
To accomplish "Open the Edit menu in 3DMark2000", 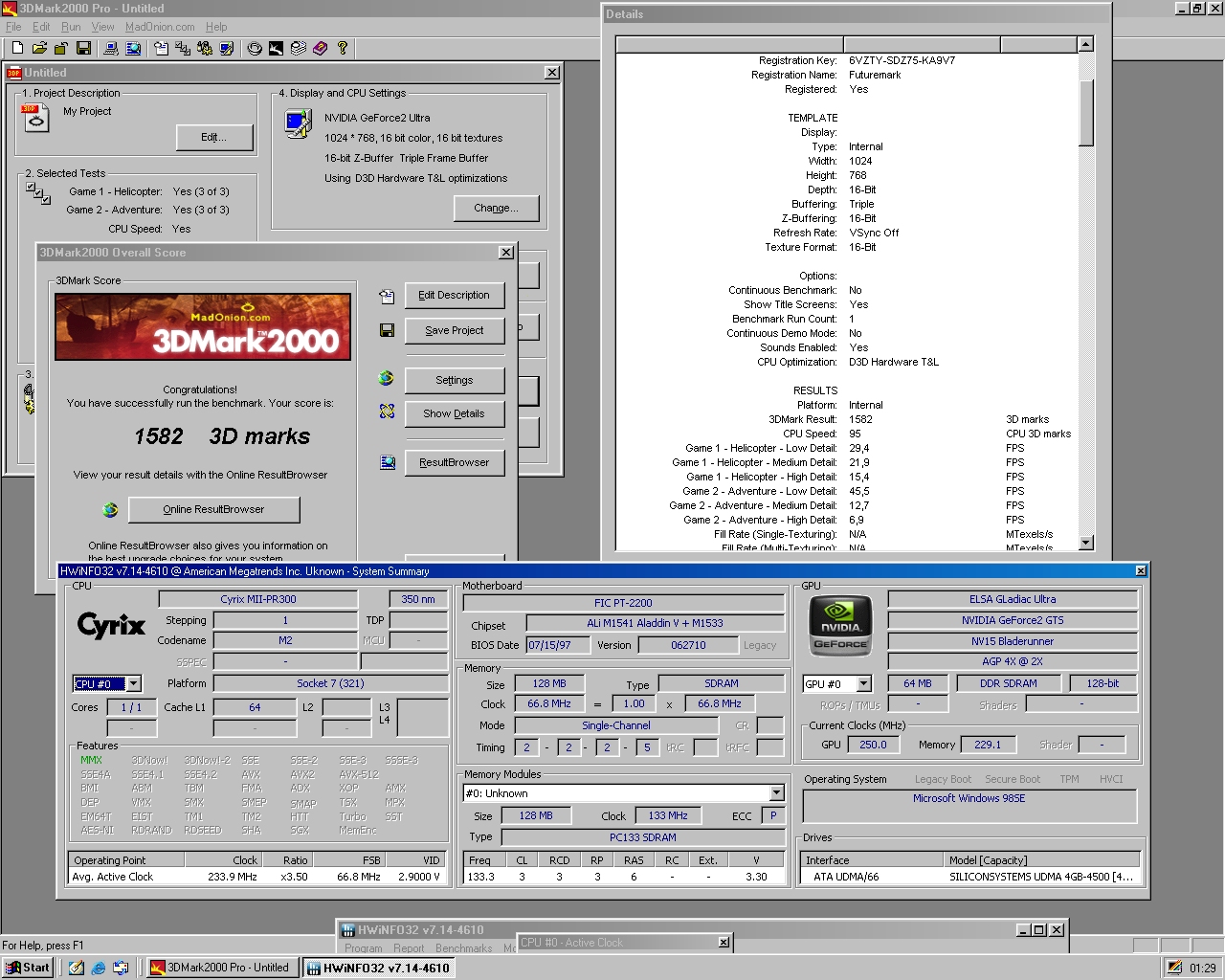I will click(x=41, y=27).
